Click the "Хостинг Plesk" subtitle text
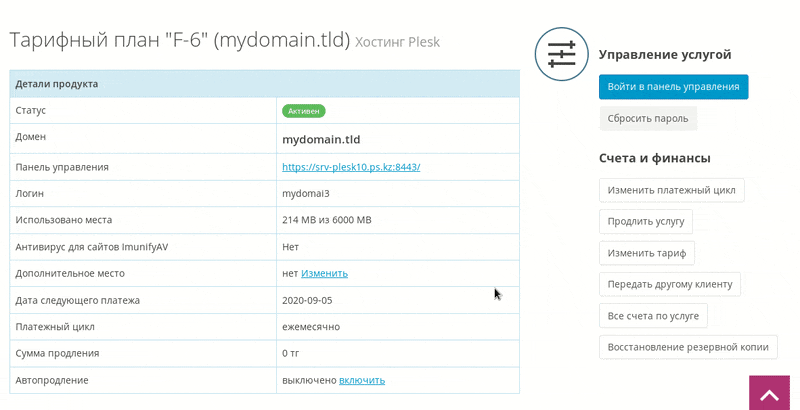Viewport: 800px width, 410px height. 397,42
